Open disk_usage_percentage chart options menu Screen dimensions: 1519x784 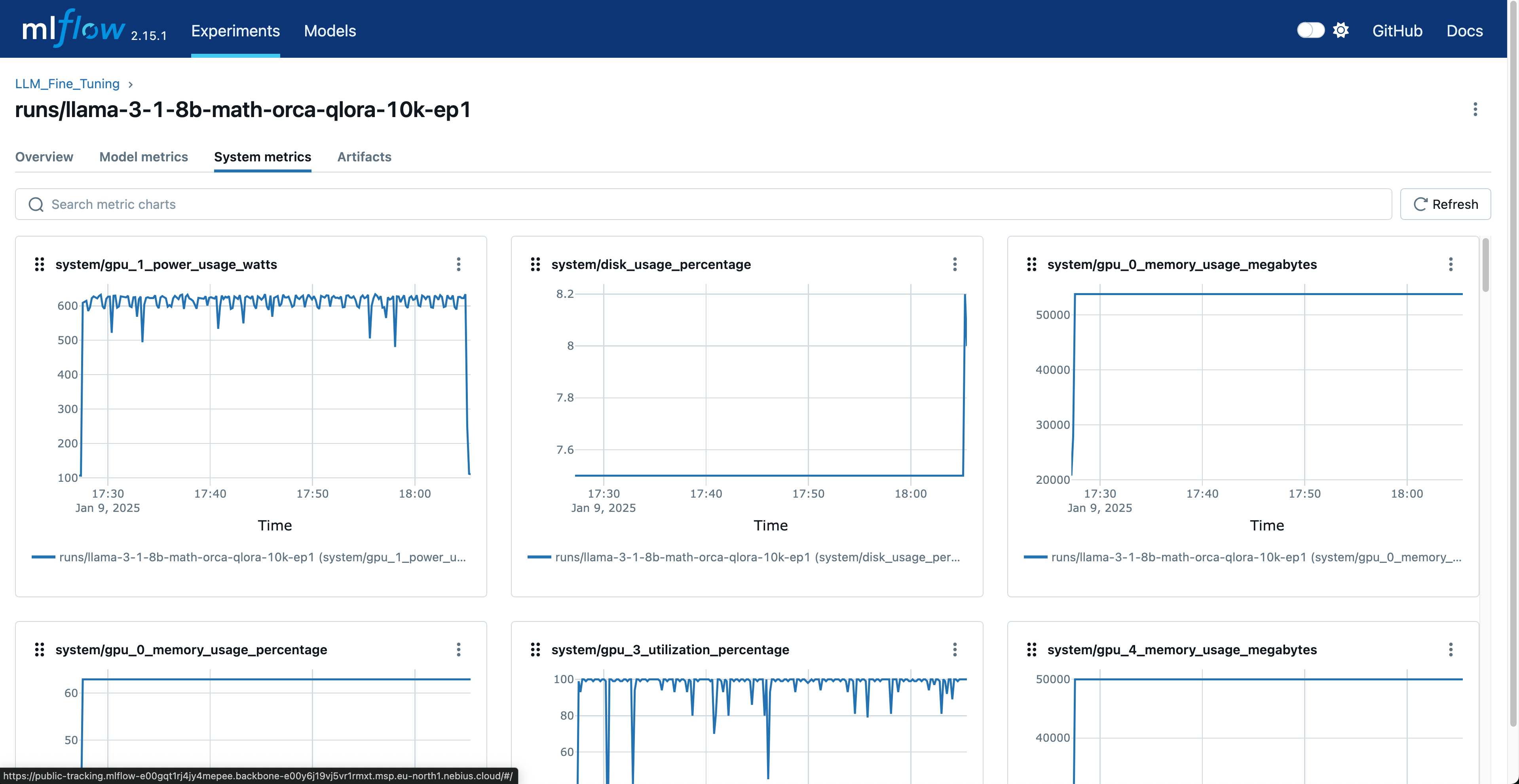tap(955, 264)
